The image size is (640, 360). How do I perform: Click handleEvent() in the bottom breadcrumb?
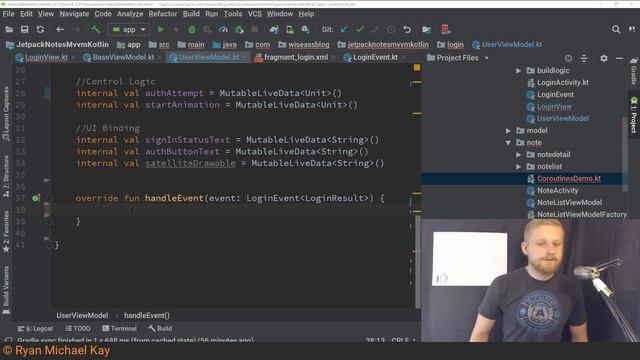pyautogui.click(x=147, y=316)
